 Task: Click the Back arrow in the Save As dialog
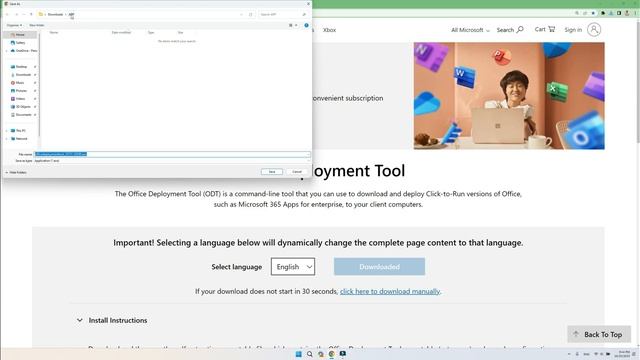(x=7, y=14)
